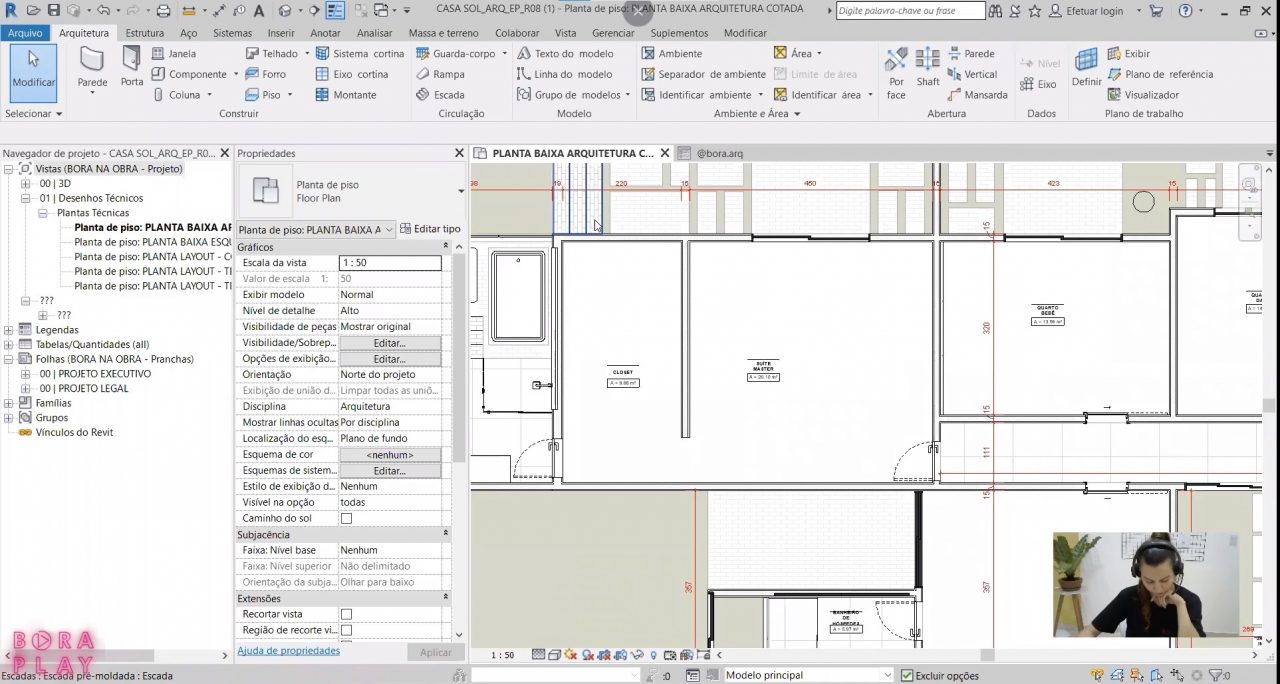Toggle Thin Lines in quick access toolbar

point(334,10)
